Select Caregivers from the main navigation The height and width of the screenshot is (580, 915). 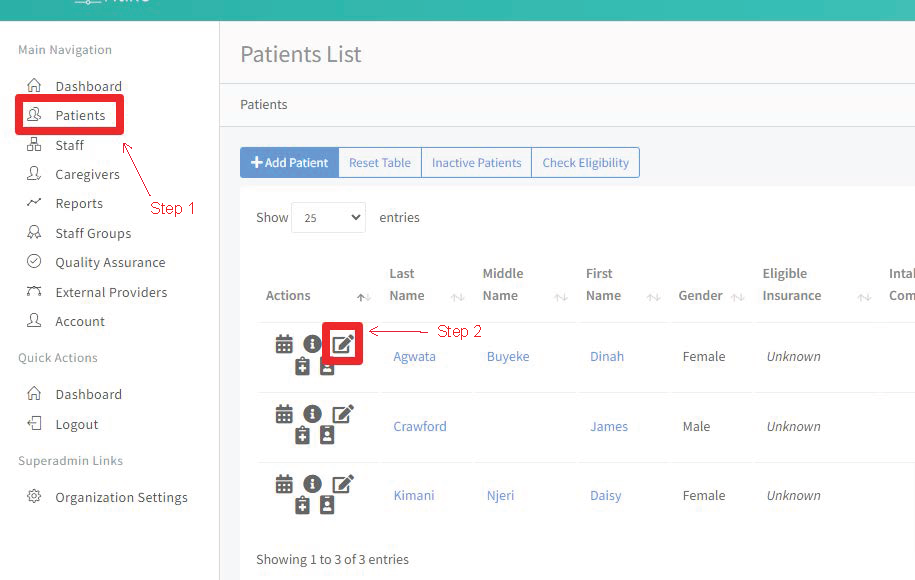(87, 174)
